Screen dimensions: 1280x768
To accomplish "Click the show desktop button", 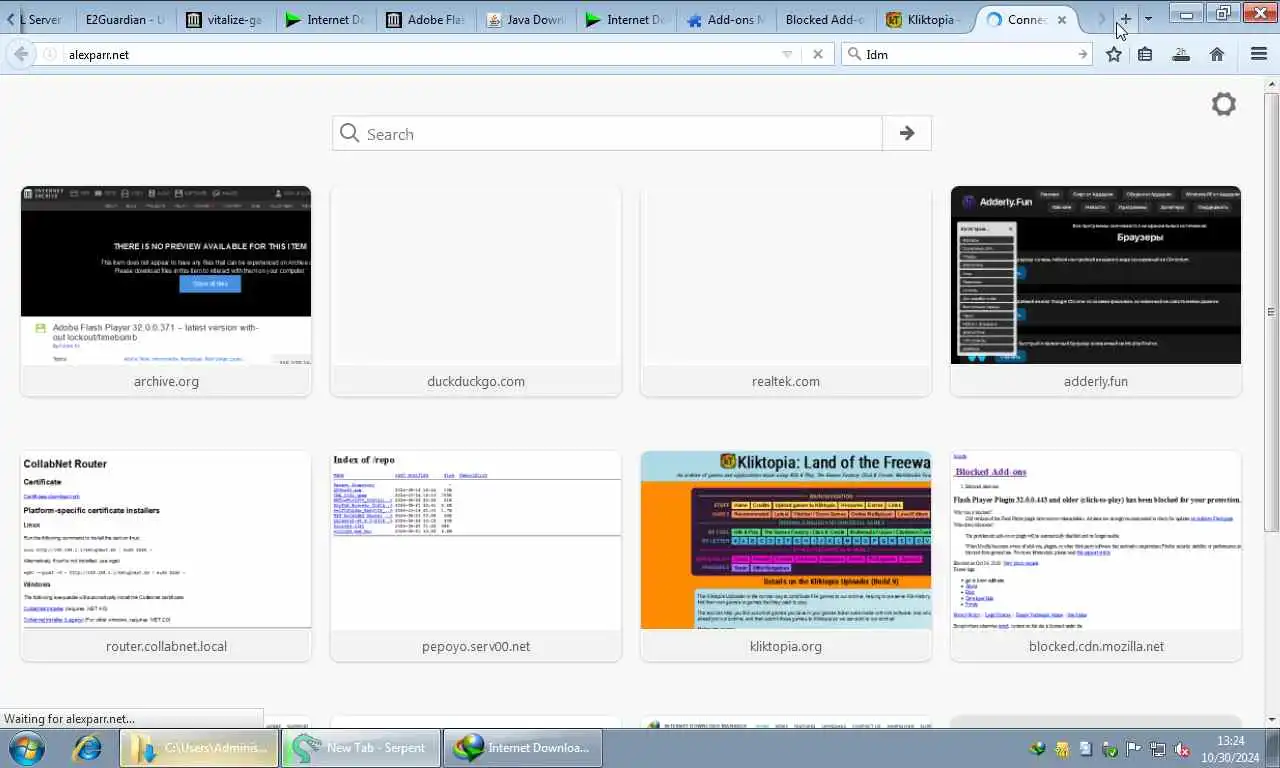I will tap(1273, 748).
